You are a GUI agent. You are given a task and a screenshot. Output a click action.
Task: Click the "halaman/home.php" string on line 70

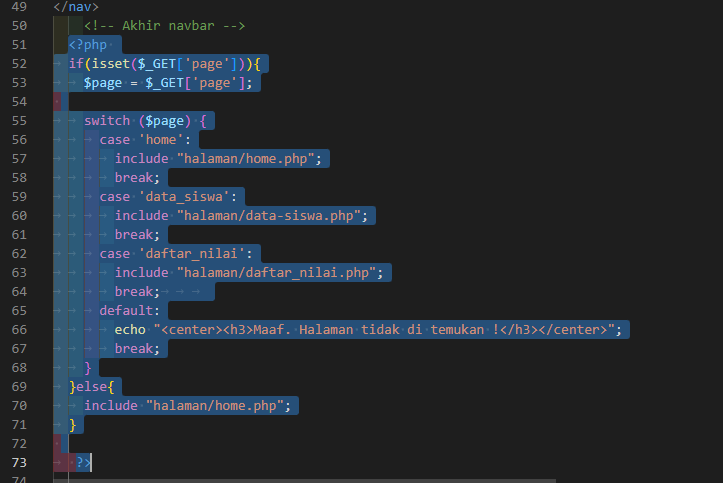[215, 406]
